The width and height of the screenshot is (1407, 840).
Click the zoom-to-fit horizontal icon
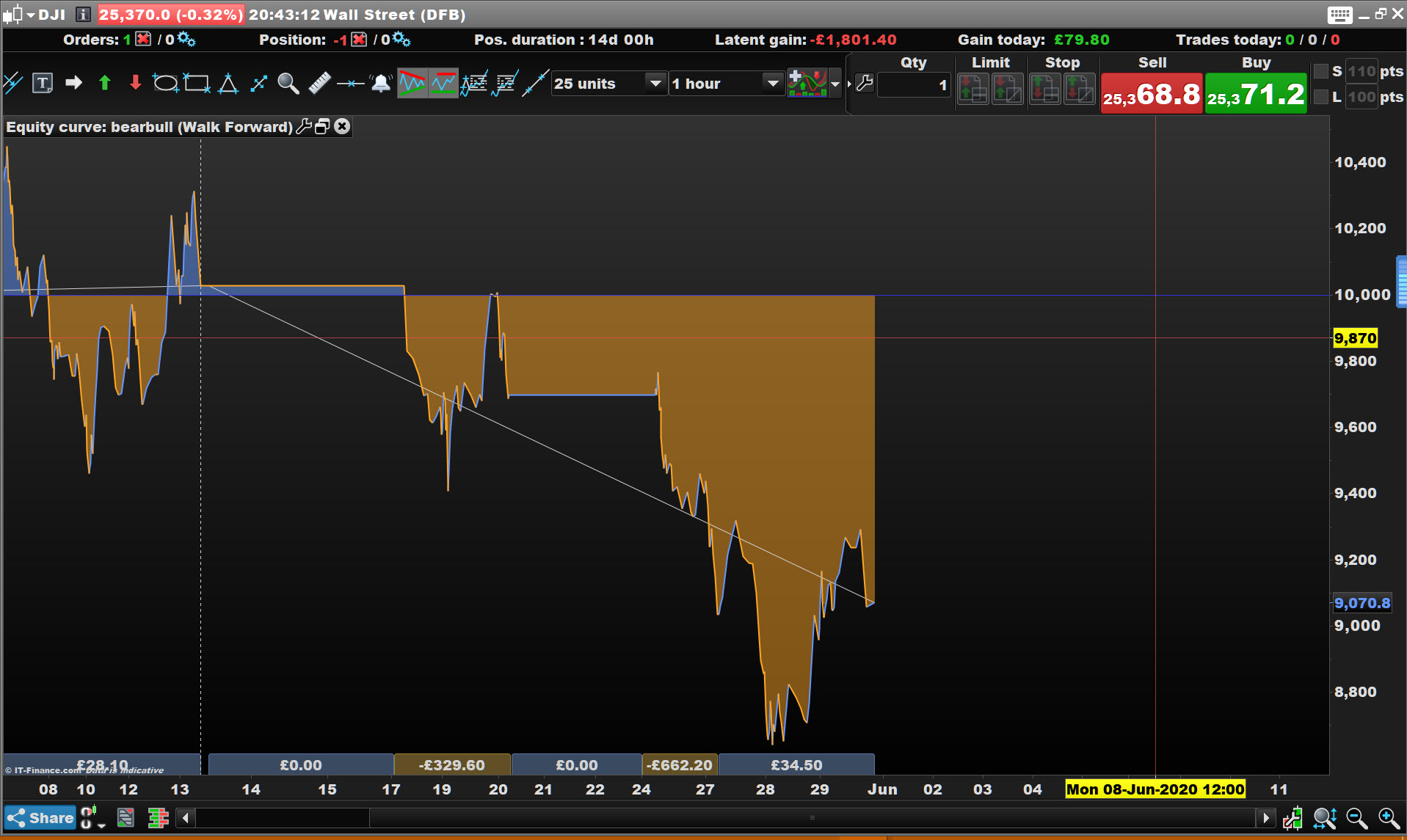tap(1325, 817)
